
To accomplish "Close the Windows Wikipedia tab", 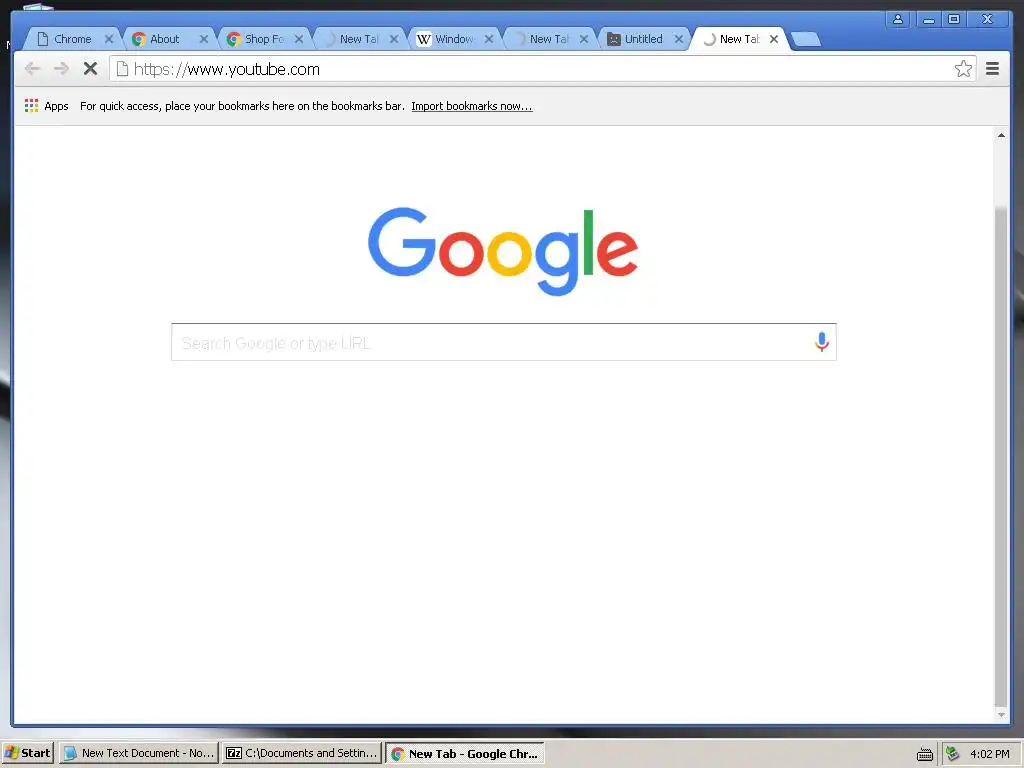I will pyautogui.click(x=488, y=39).
